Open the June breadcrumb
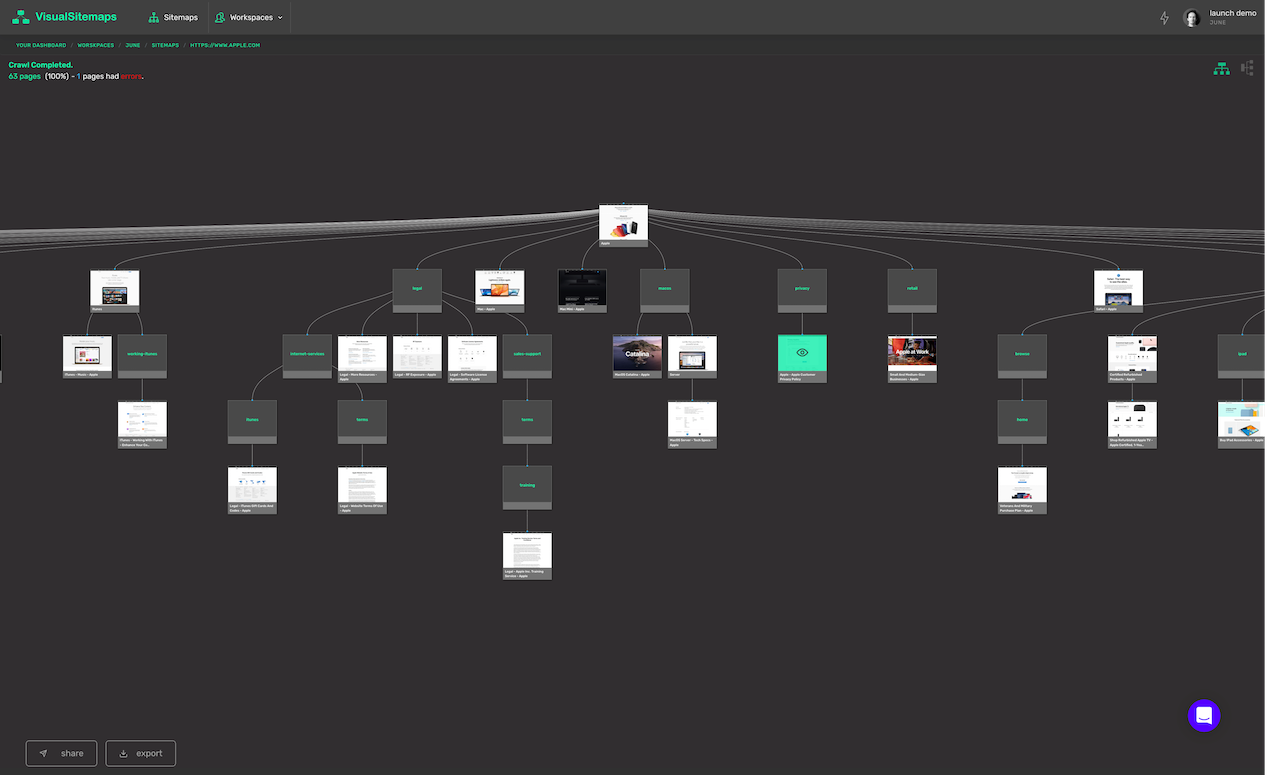 (x=133, y=45)
